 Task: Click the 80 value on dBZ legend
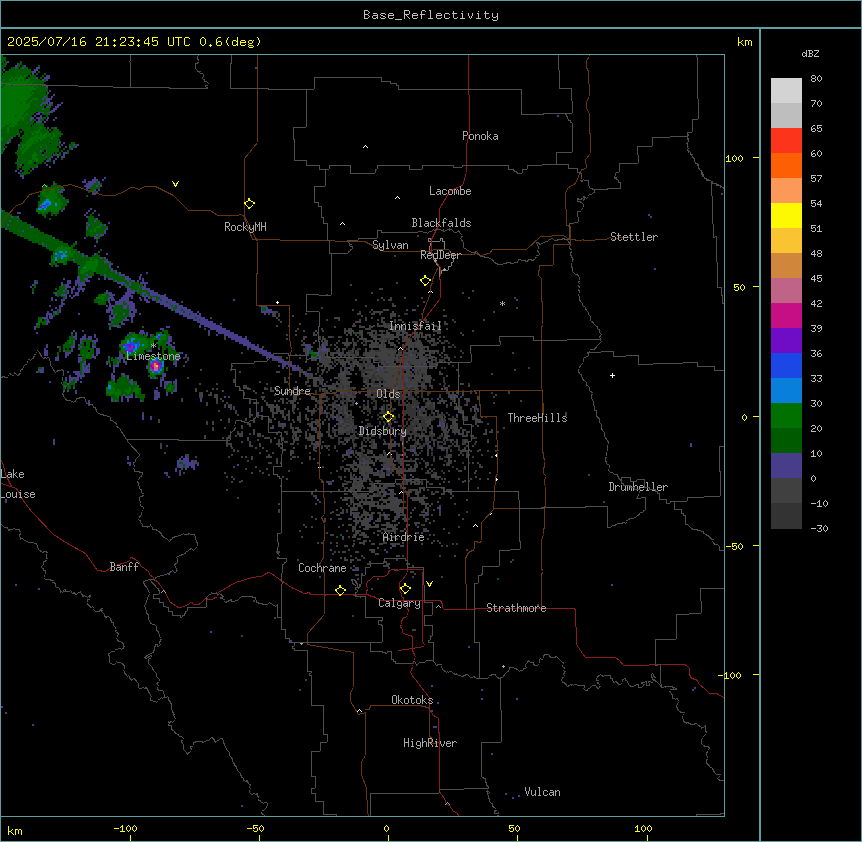(x=816, y=79)
